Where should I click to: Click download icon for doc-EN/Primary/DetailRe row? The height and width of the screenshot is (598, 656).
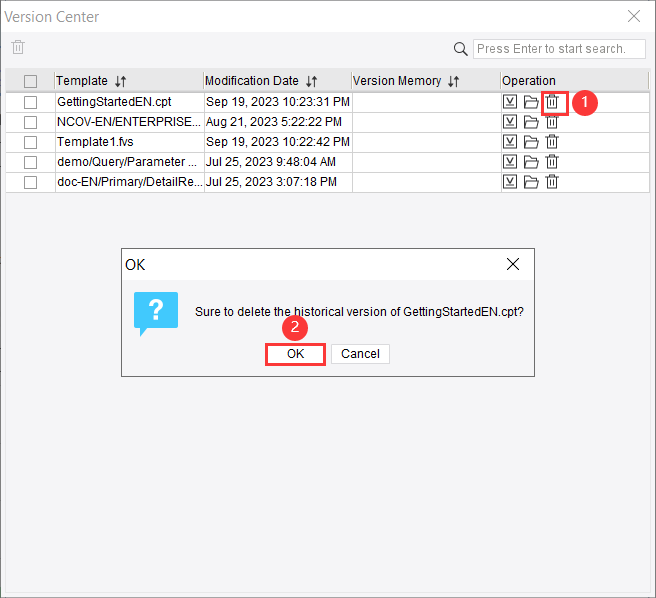510,182
